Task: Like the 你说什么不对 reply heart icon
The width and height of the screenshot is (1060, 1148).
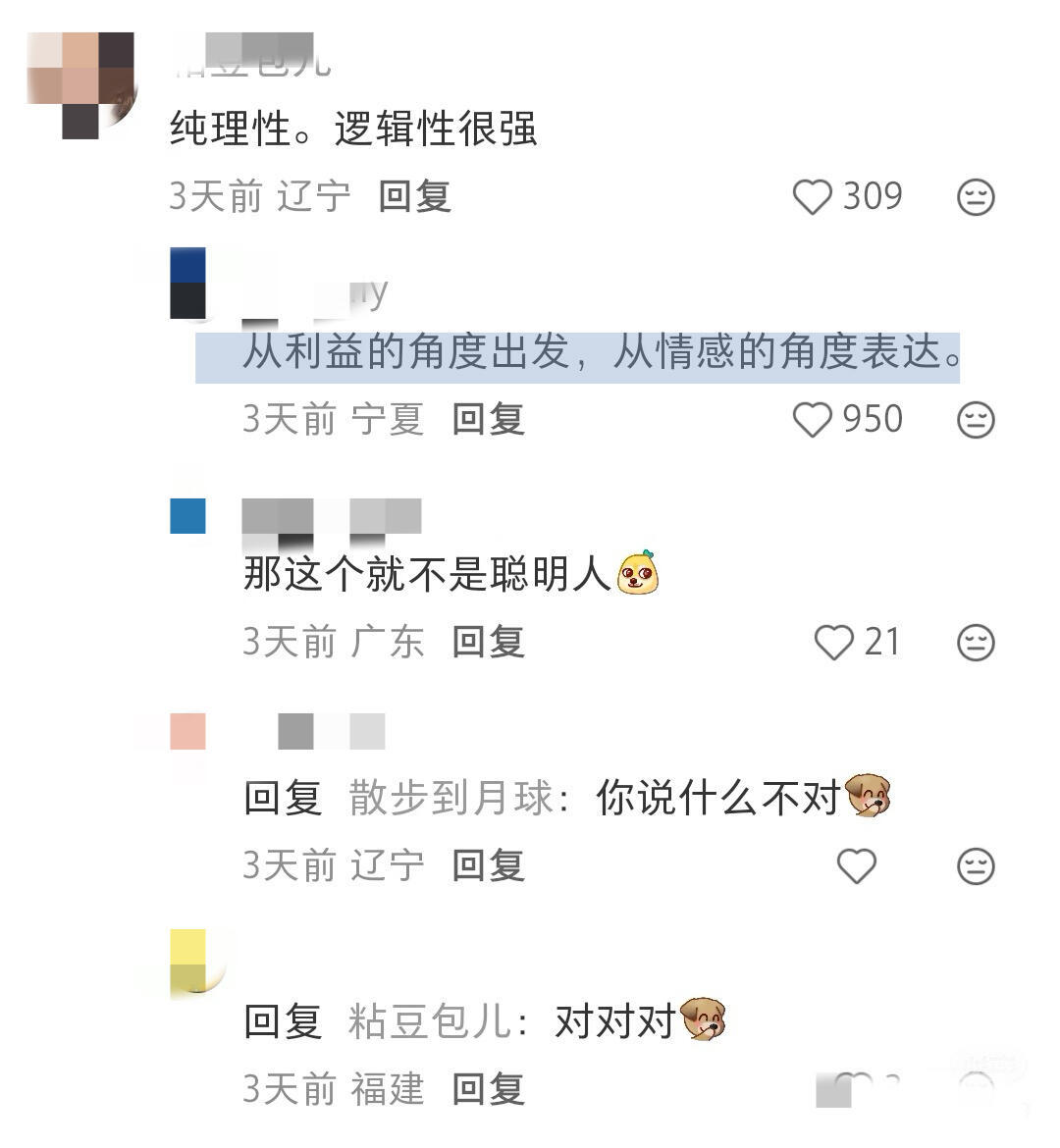Action: pyautogui.click(x=857, y=866)
